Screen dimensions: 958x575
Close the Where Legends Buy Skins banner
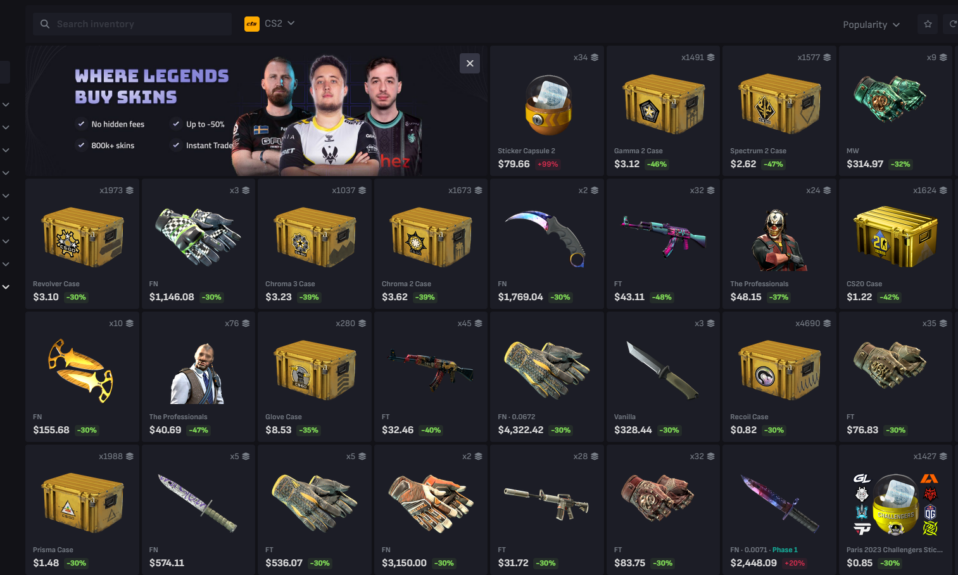point(469,63)
